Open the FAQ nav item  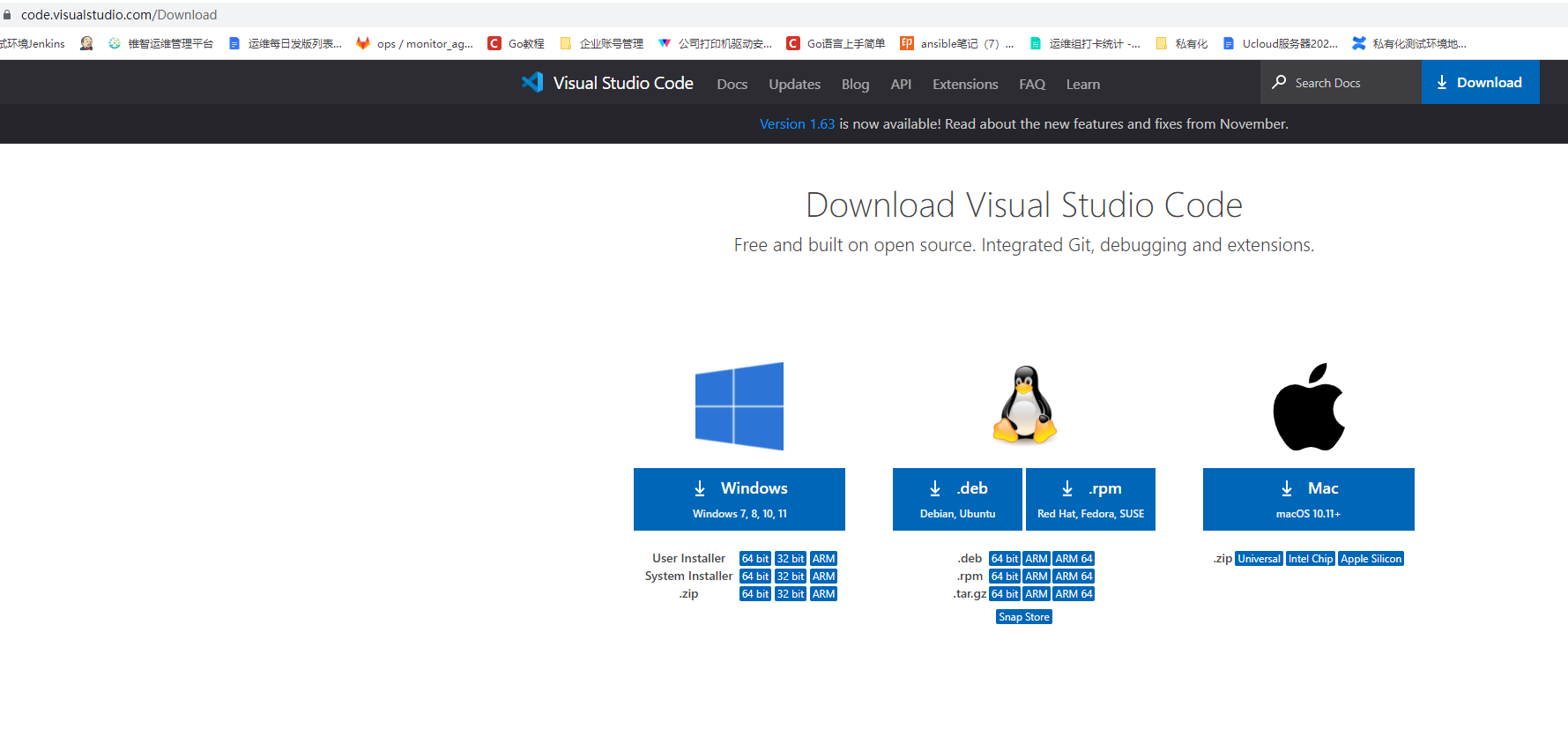click(x=1032, y=84)
